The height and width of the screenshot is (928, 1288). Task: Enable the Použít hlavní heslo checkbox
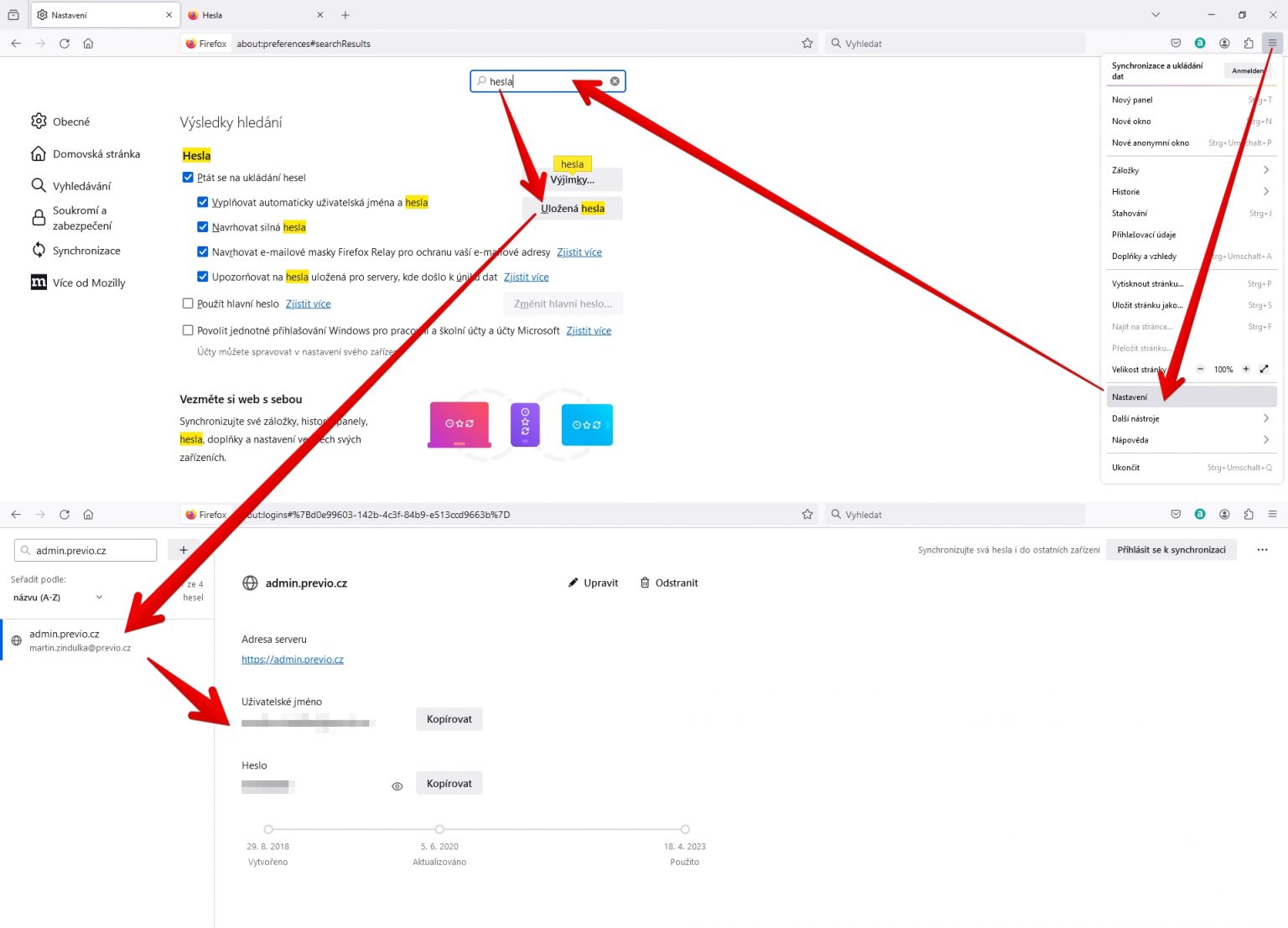(188, 303)
